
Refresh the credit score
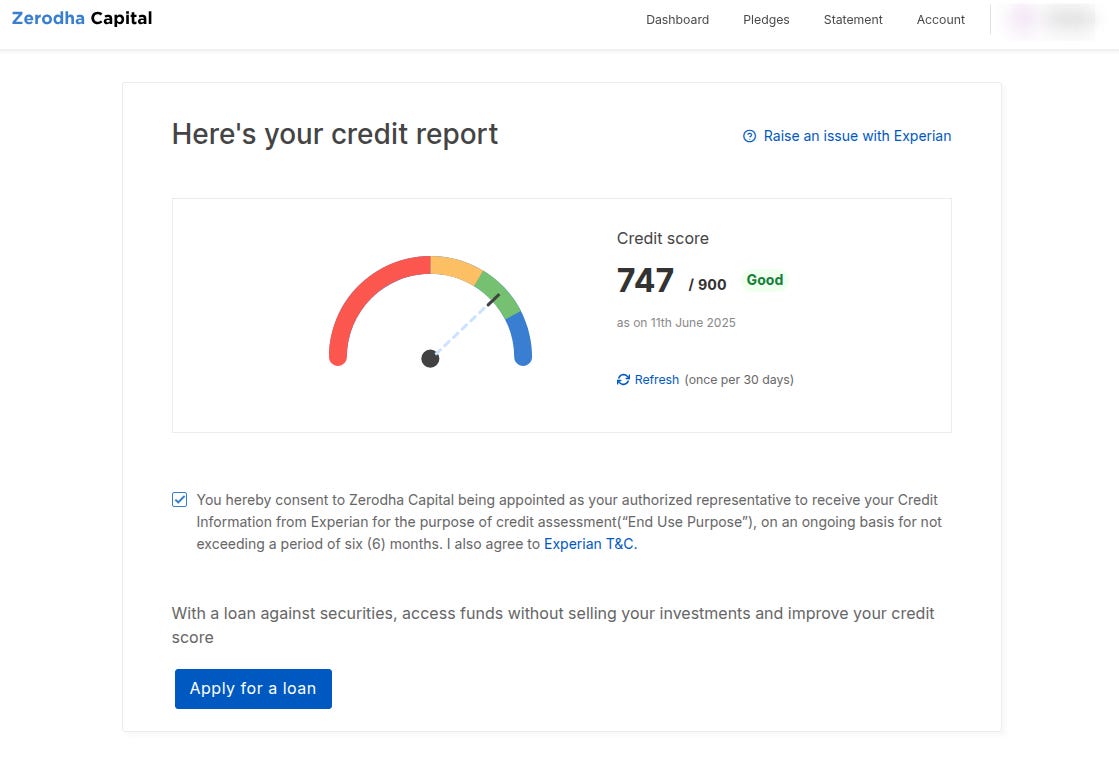pyautogui.click(x=657, y=380)
